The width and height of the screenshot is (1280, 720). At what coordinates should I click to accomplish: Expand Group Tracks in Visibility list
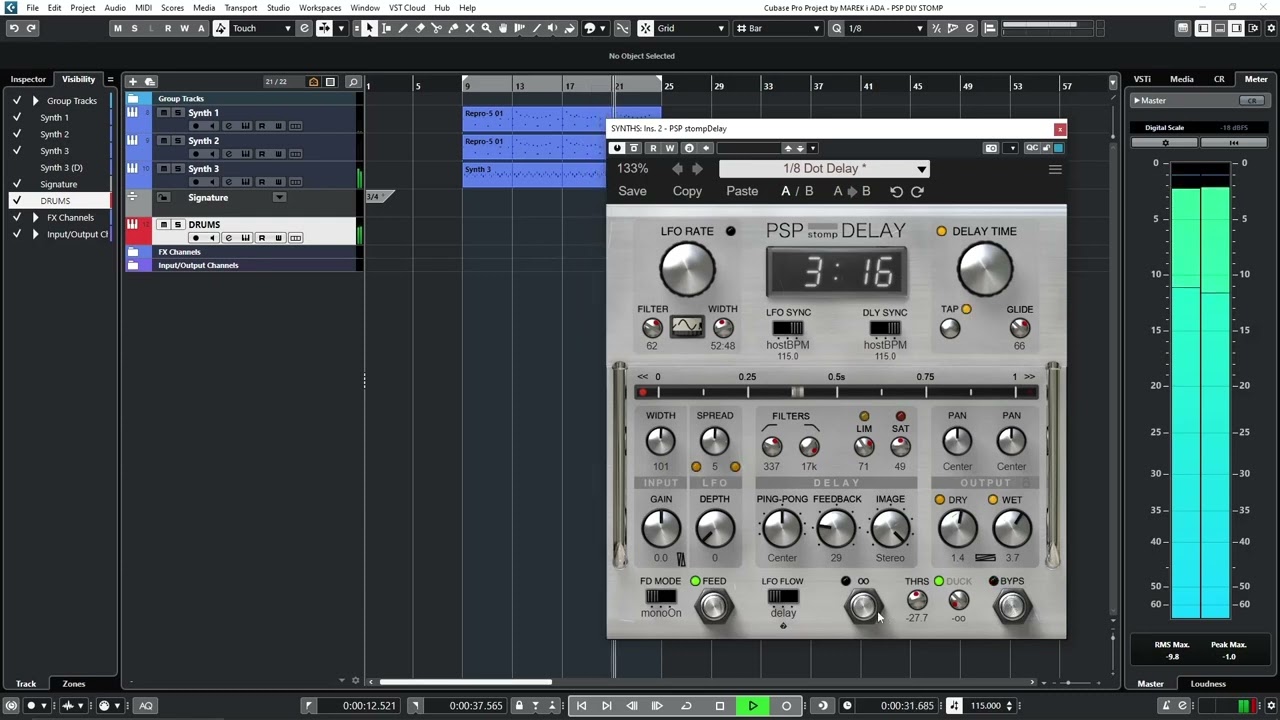coord(36,101)
